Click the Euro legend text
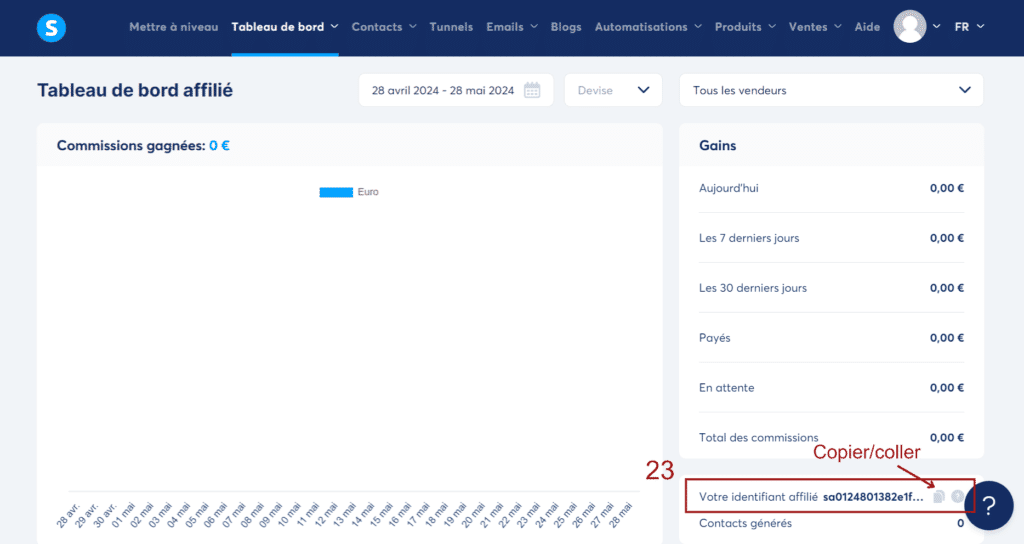Screen dimensions: 1024x544 [368, 192]
